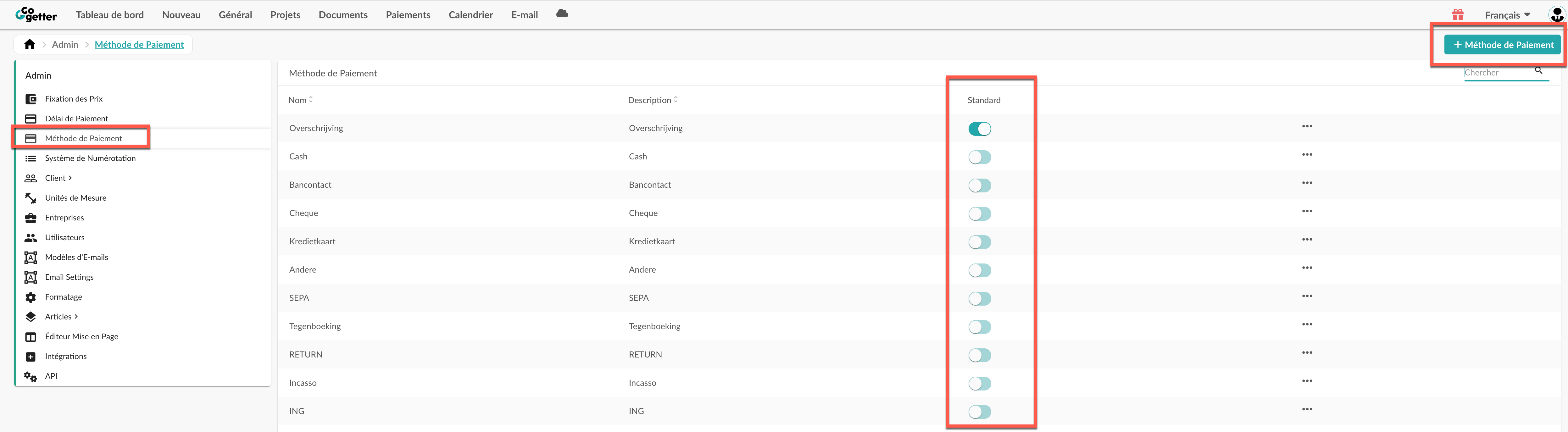Click the Système de Numérotation list icon
1568x432 pixels.
31,158
